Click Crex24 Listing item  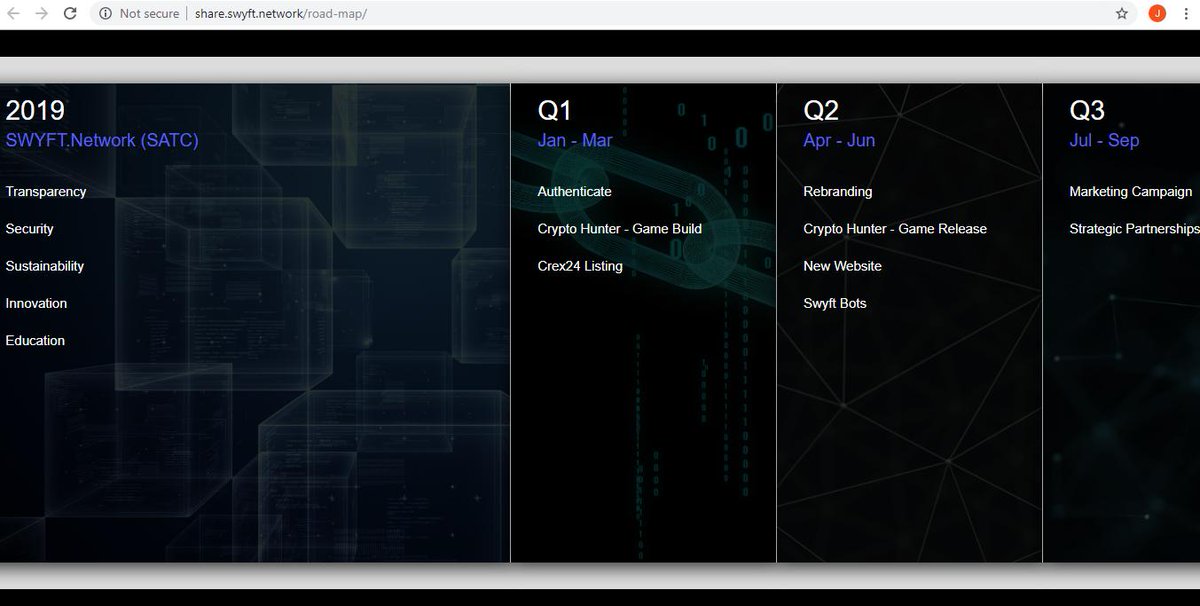[580, 266]
